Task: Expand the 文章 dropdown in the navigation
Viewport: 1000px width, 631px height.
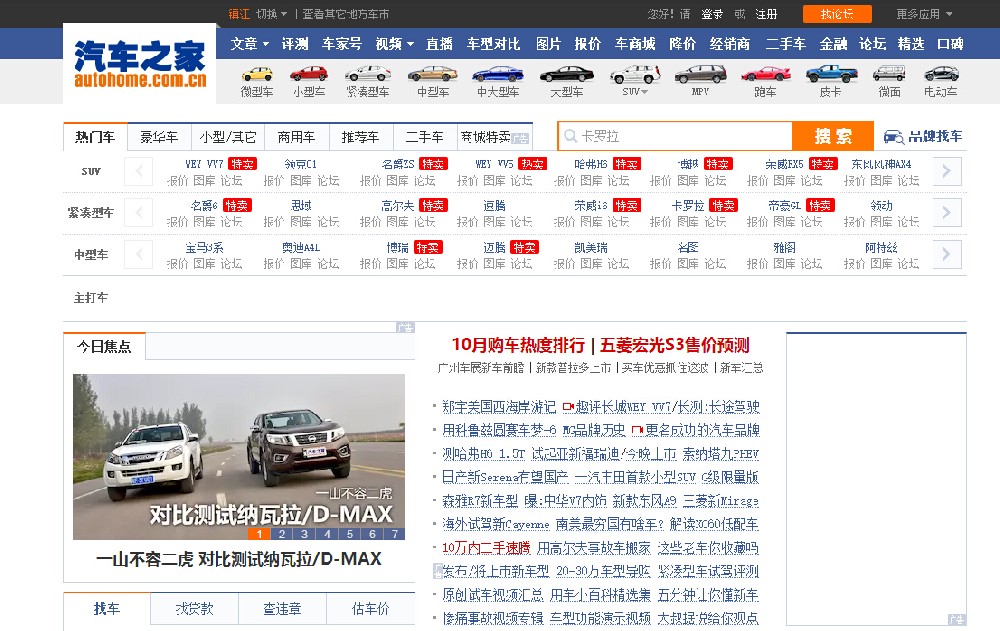Action: coord(245,44)
